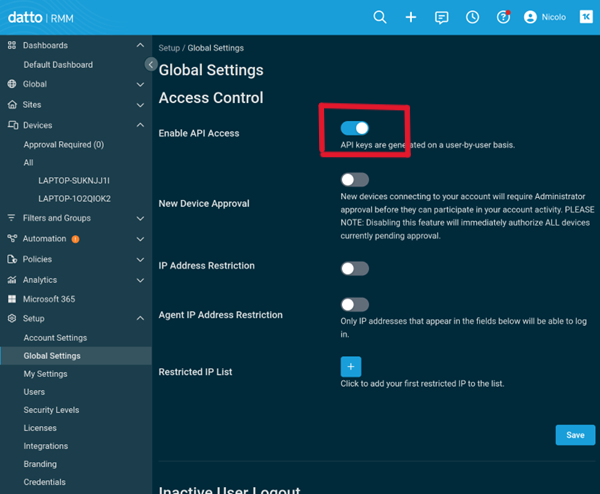The width and height of the screenshot is (600, 494).
Task: Click the Setup gear icon
Action: click(x=12, y=318)
